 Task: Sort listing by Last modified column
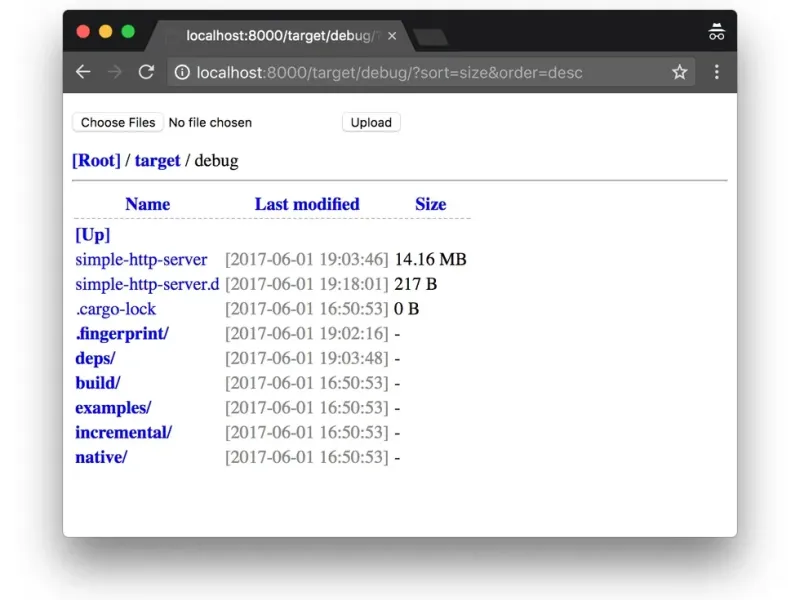307,204
